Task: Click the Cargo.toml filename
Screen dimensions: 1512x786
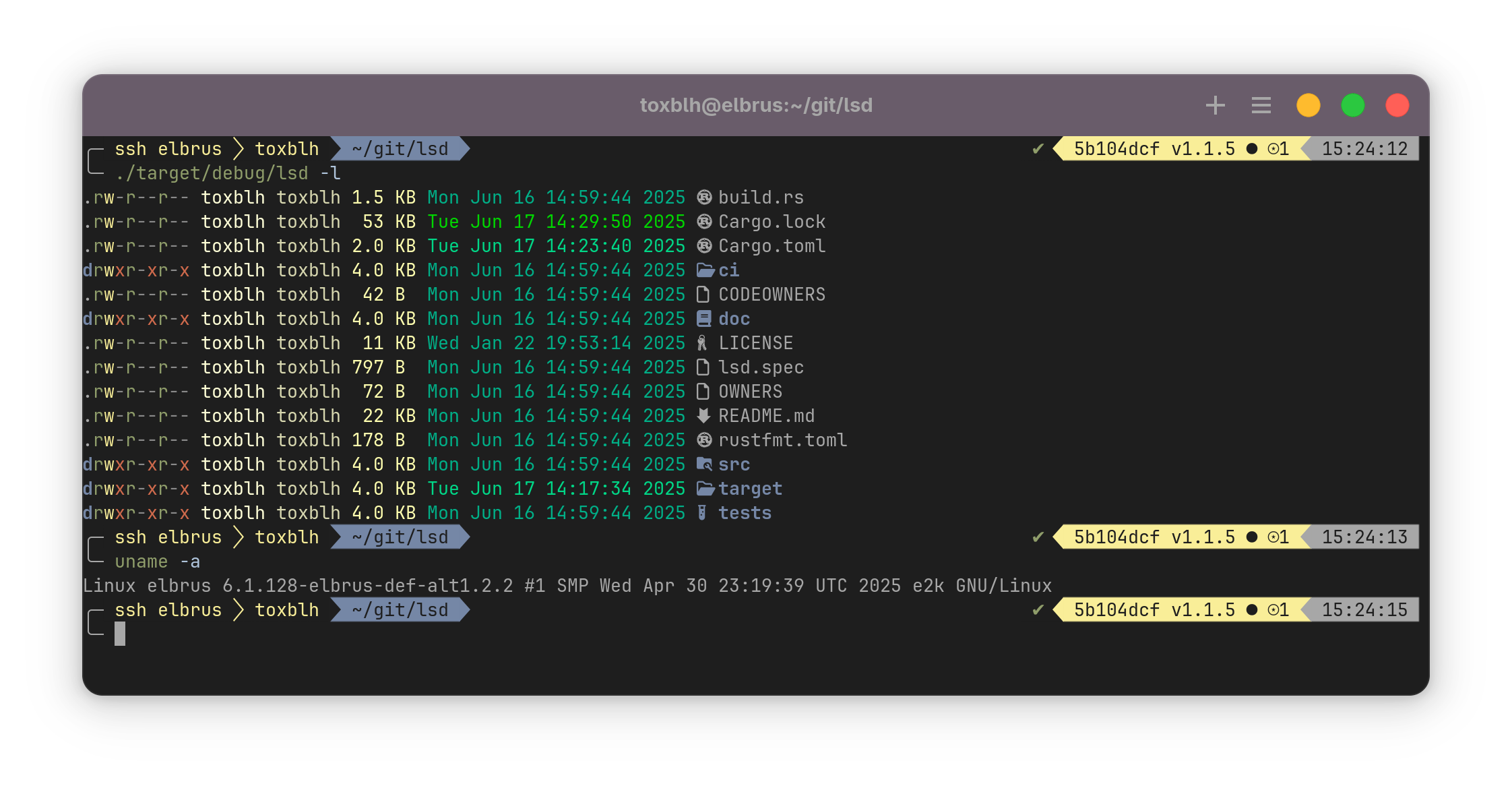Action: coord(771,246)
